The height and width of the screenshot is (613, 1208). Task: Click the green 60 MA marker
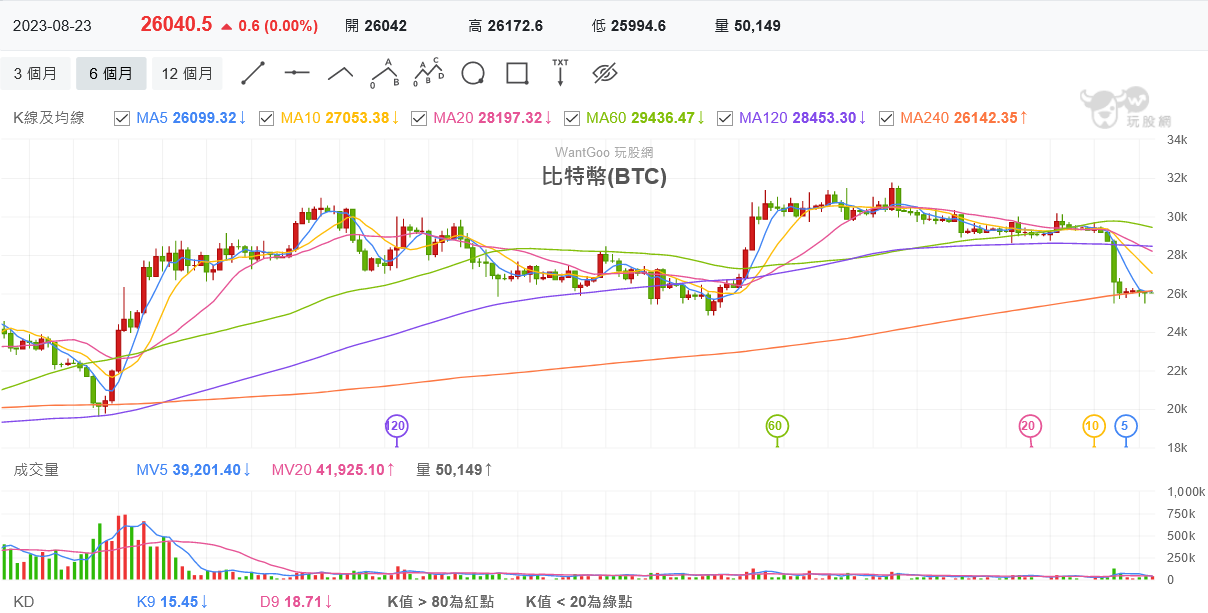[775, 426]
